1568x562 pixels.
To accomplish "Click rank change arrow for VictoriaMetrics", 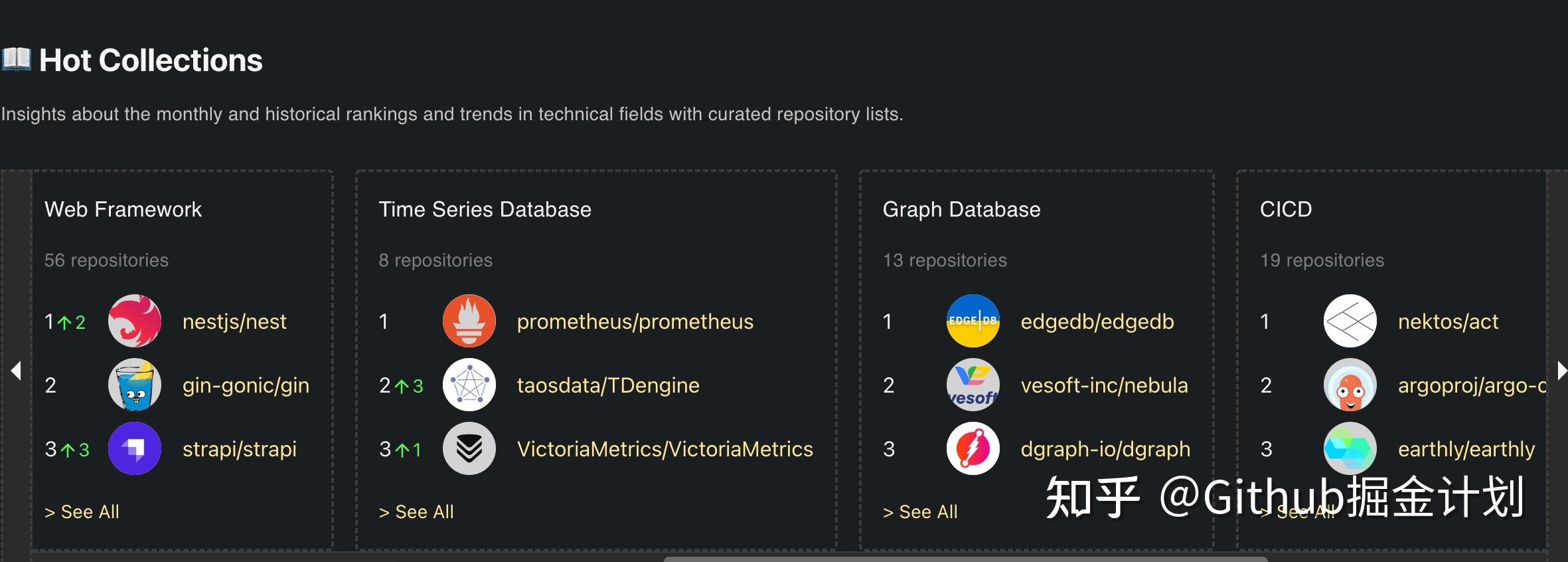I will pos(402,450).
